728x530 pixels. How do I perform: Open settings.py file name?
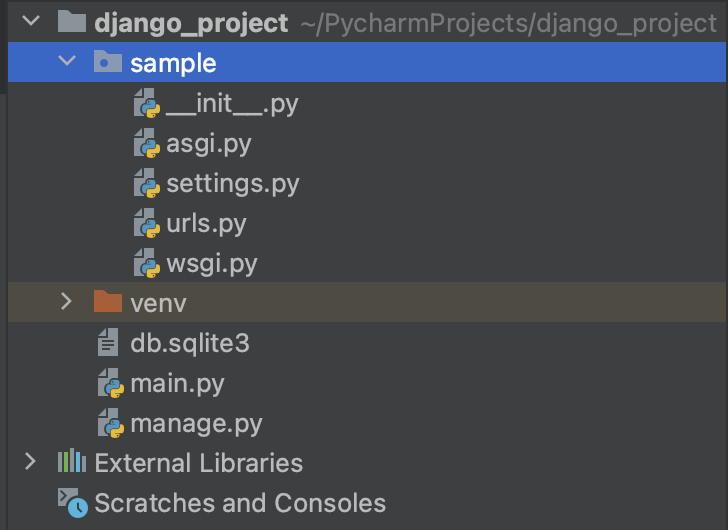click(x=233, y=184)
